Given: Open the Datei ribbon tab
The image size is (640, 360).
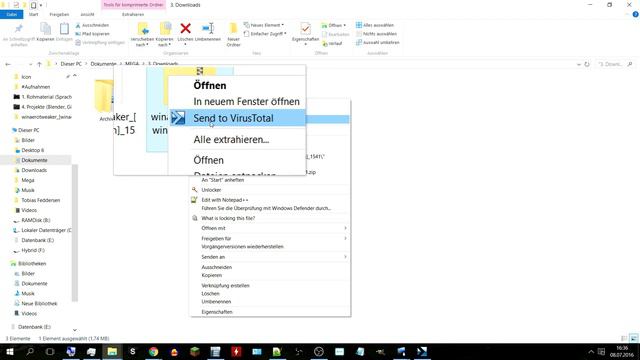Looking at the screenshot, I should point(11,14).
